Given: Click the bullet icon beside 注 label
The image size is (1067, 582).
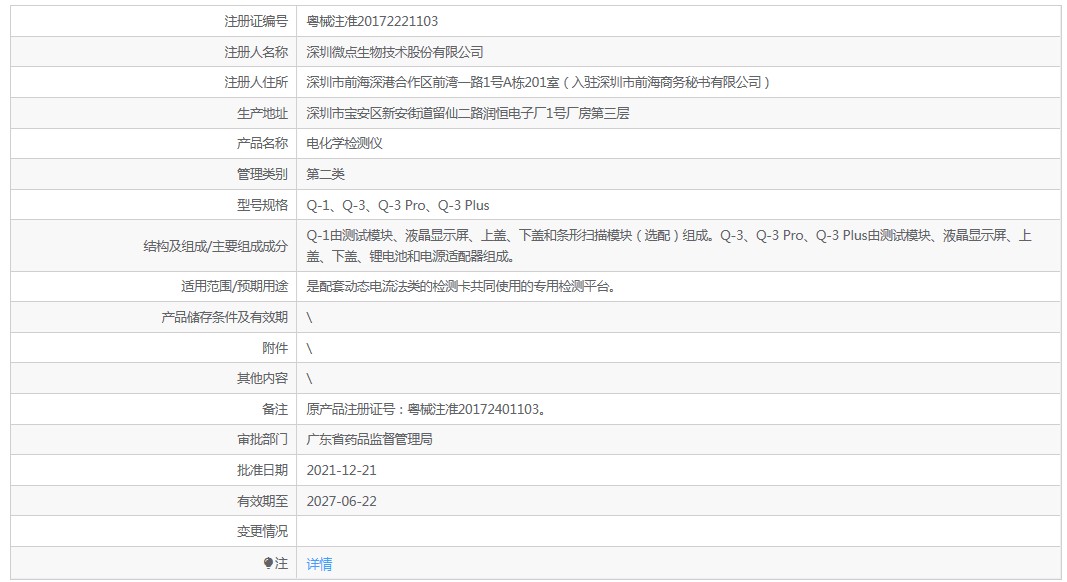Looking at the screenshot, I should point(268,563).
